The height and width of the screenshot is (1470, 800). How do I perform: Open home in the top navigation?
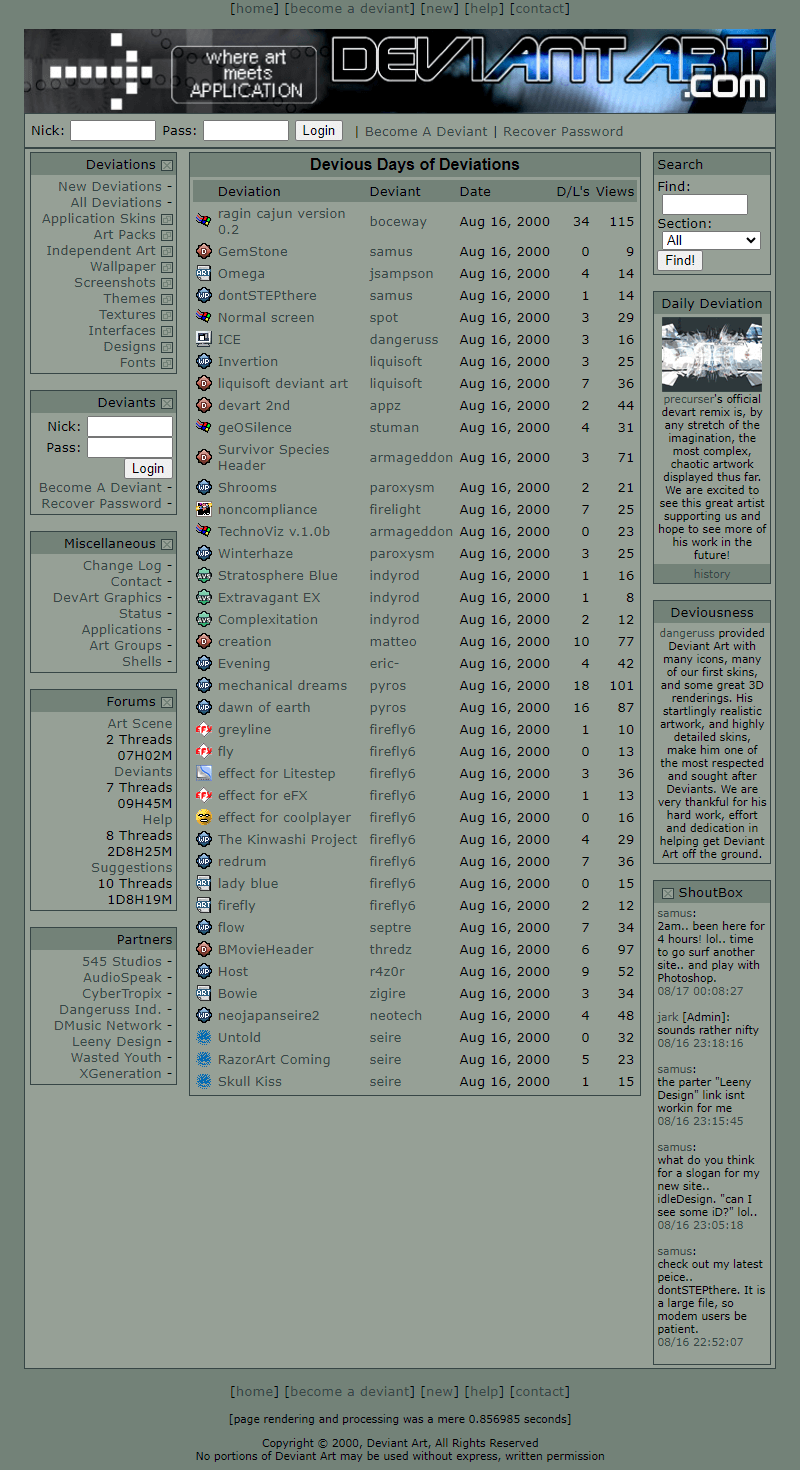point(255,8)
